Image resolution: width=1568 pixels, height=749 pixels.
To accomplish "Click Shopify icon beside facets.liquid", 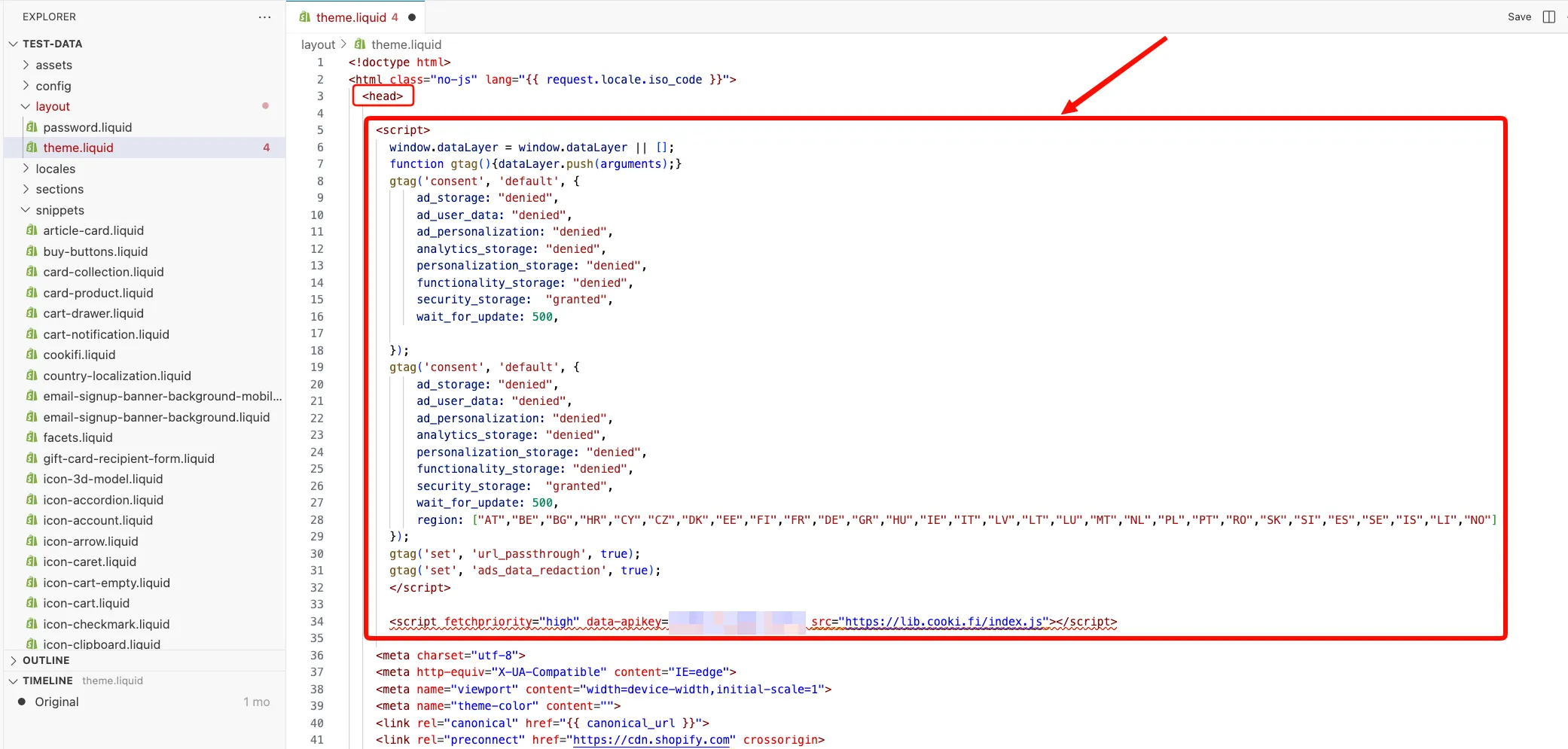I will pos(32,437).
